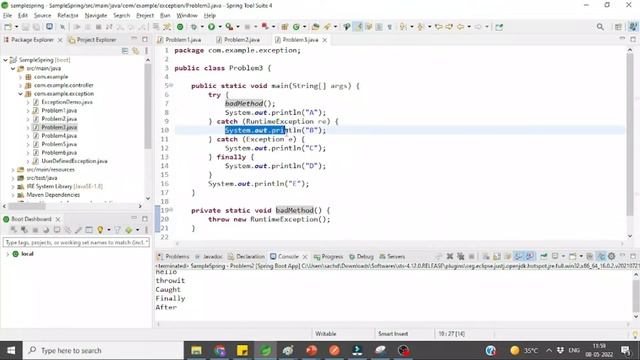
Task: Expand the Maven Dependencies node
Action: [13, 195]
